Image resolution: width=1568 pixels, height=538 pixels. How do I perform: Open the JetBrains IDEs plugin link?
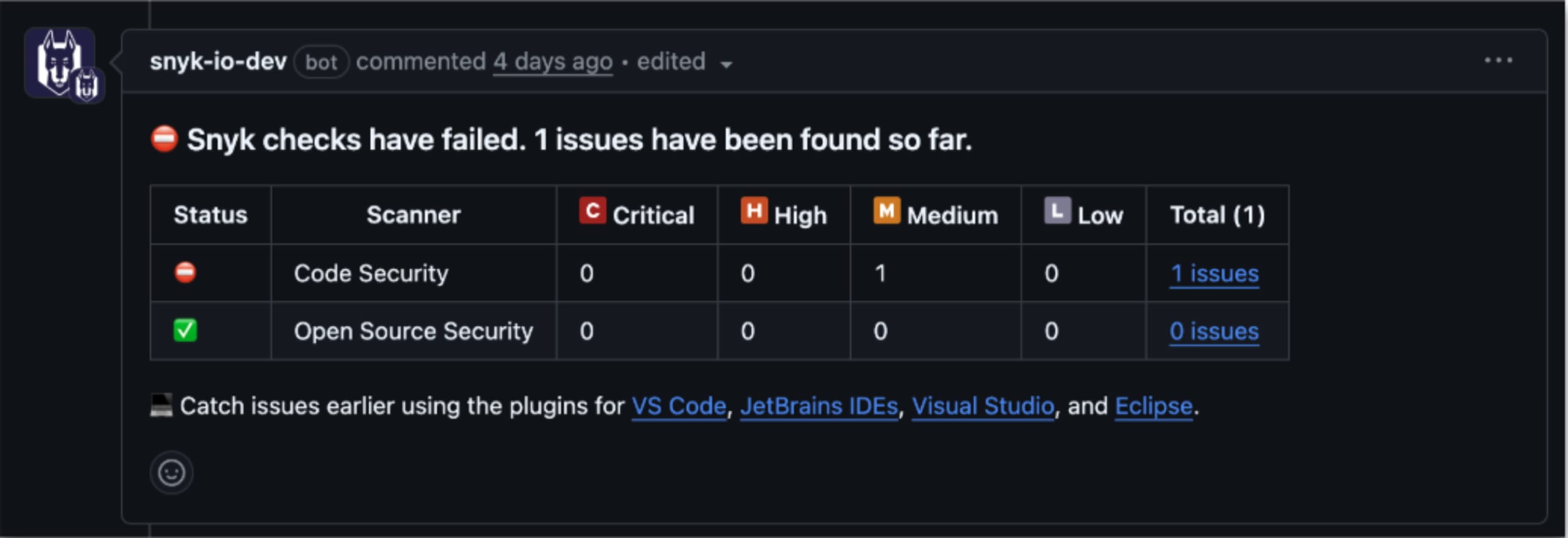coord(819,406)
